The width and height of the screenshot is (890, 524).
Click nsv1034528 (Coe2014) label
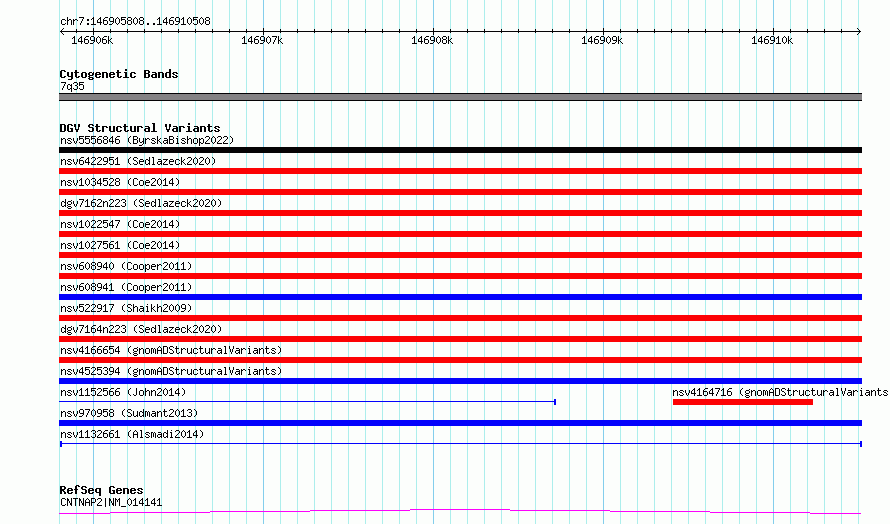tap(120, 182)
